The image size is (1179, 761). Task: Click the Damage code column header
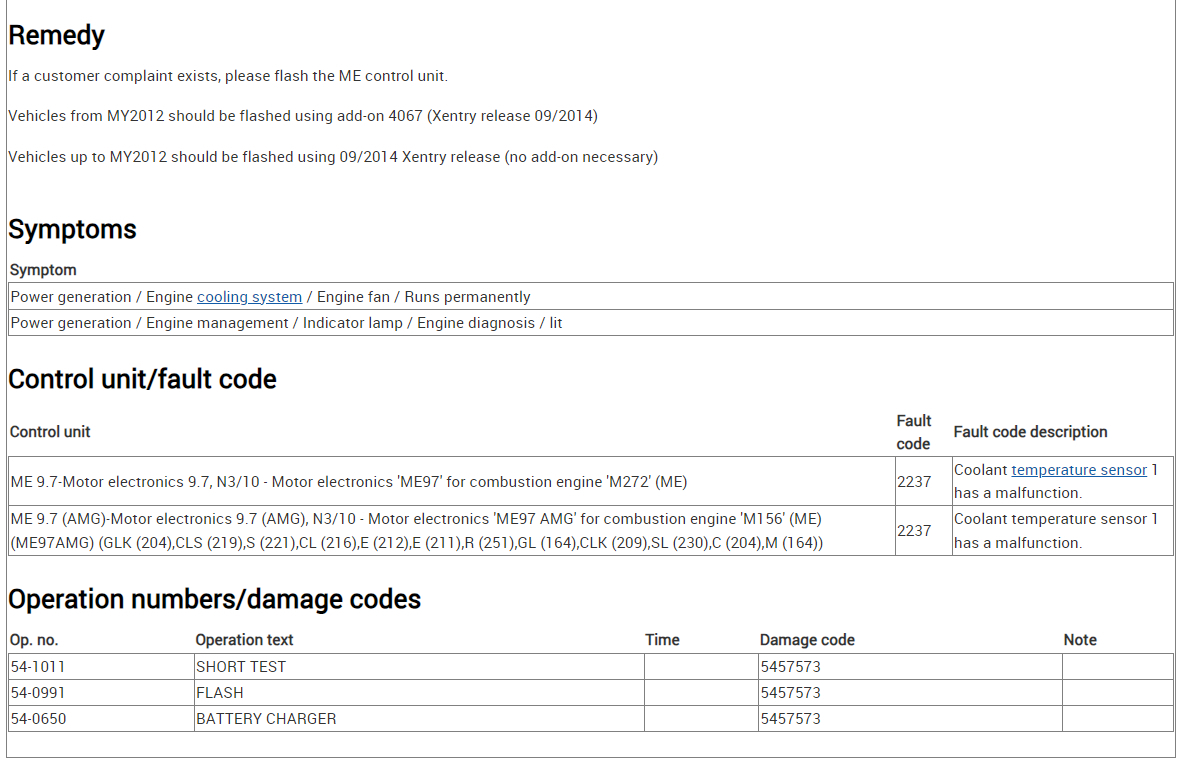[807, 640]
